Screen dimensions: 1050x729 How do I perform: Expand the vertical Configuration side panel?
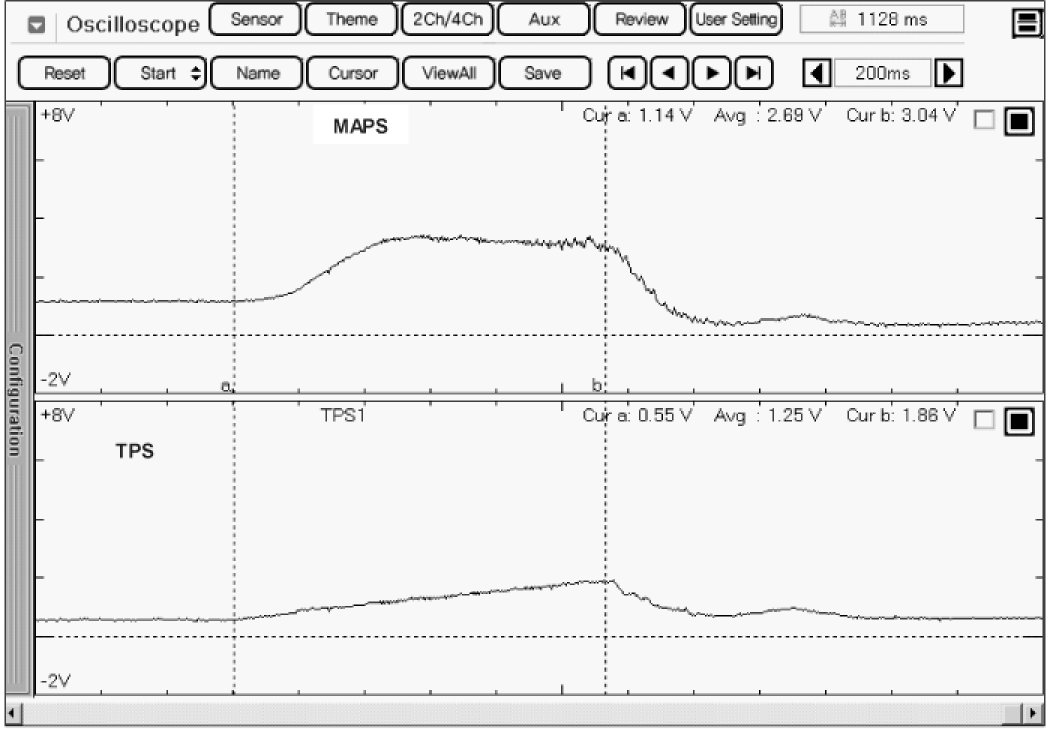[17, 398]
